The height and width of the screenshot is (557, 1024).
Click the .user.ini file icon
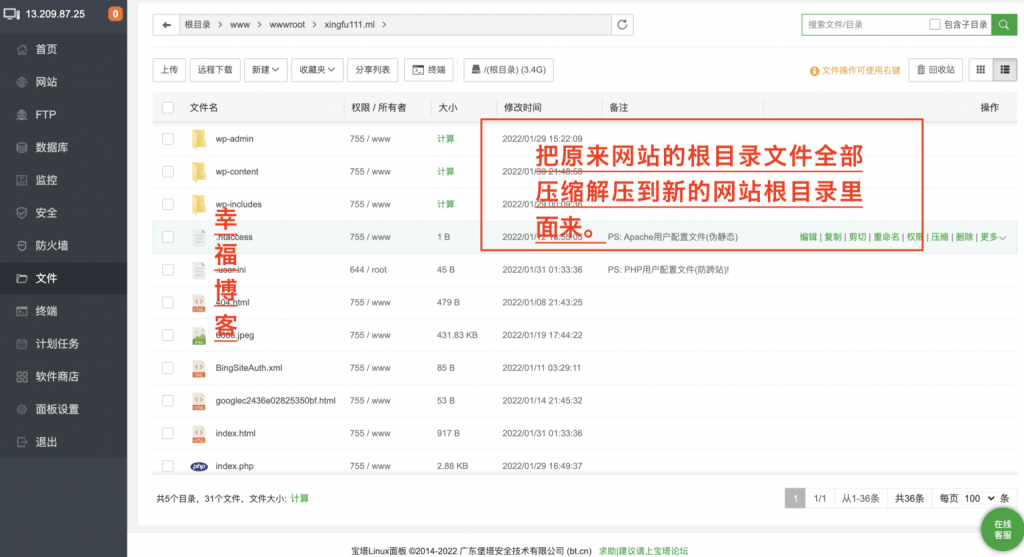pos(199,270)
